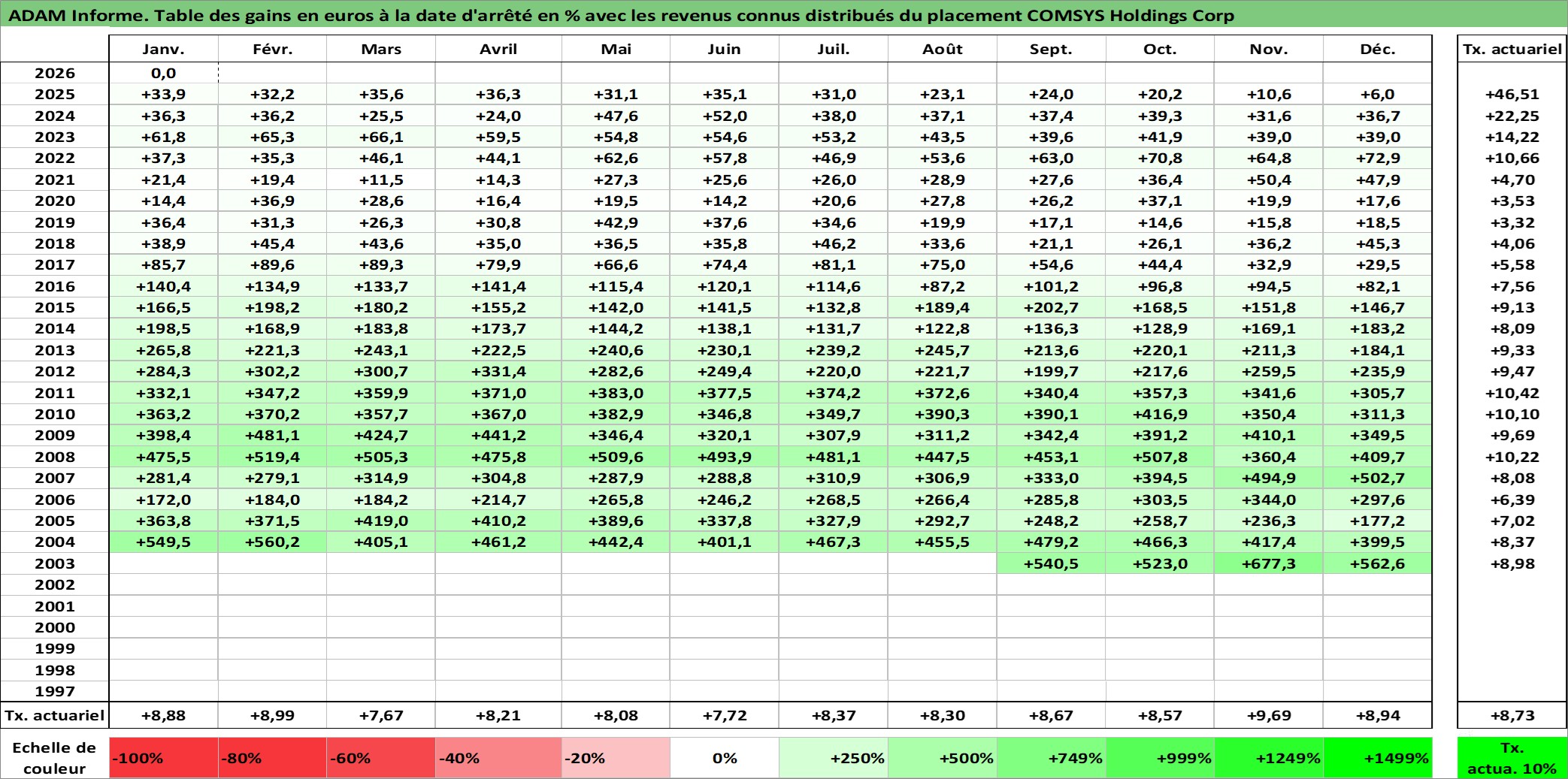This screenshot has height=779, width=1568.
Task: Click the Tx. actuariel column header
Action: coord(1512,49)
